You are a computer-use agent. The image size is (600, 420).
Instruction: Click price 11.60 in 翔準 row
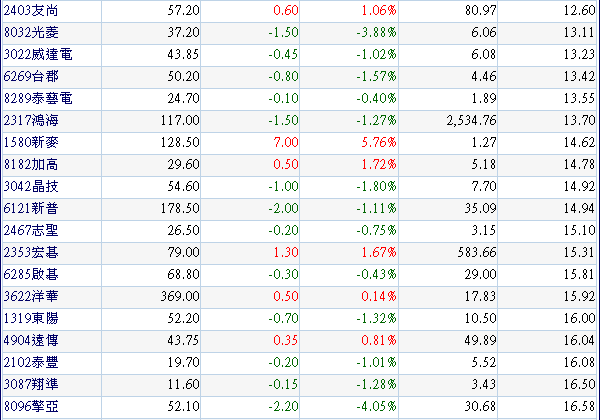pyautogui.click(x=183, y=384)
